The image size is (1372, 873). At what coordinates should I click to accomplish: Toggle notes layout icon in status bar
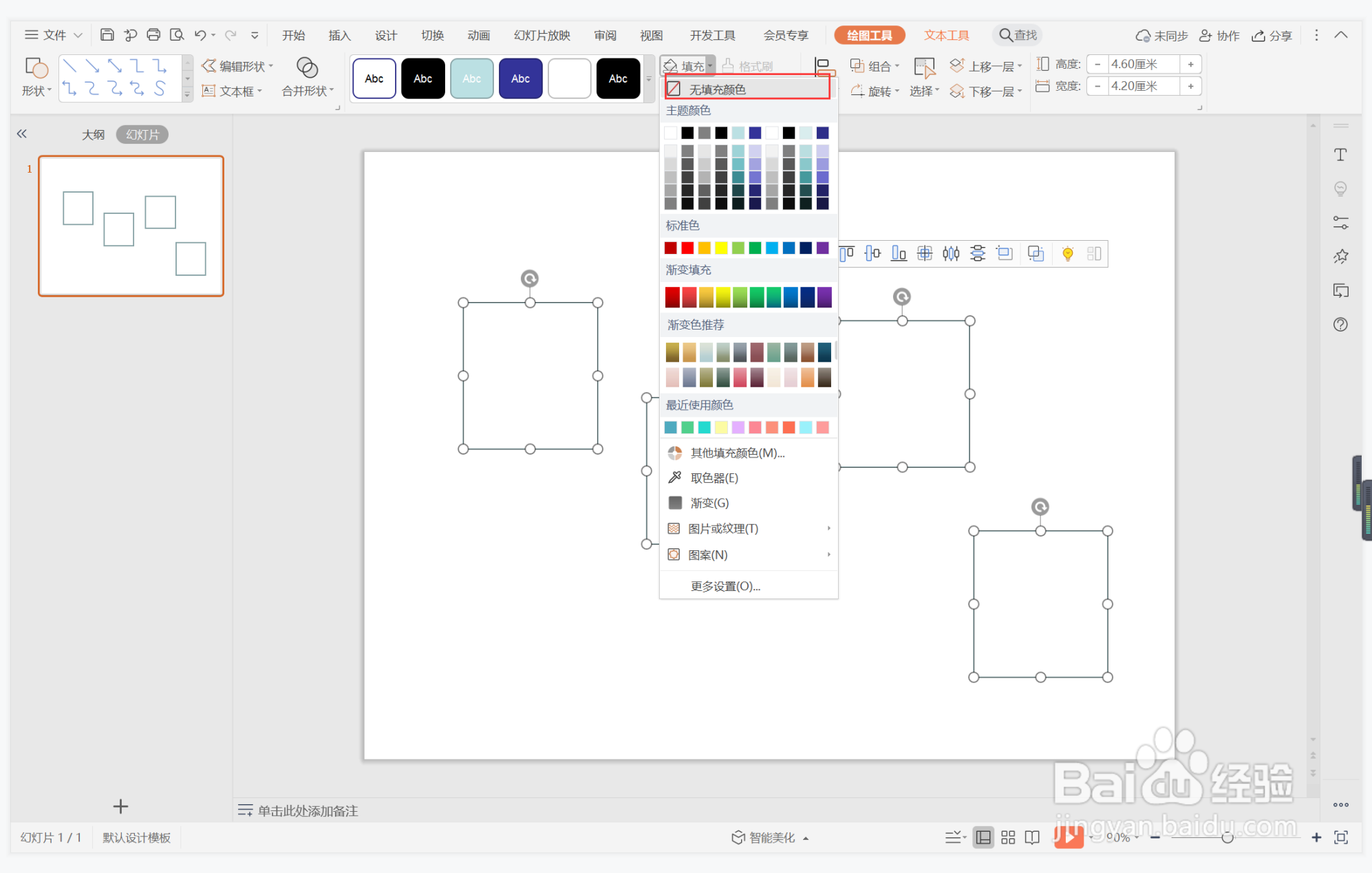(955, 837)
